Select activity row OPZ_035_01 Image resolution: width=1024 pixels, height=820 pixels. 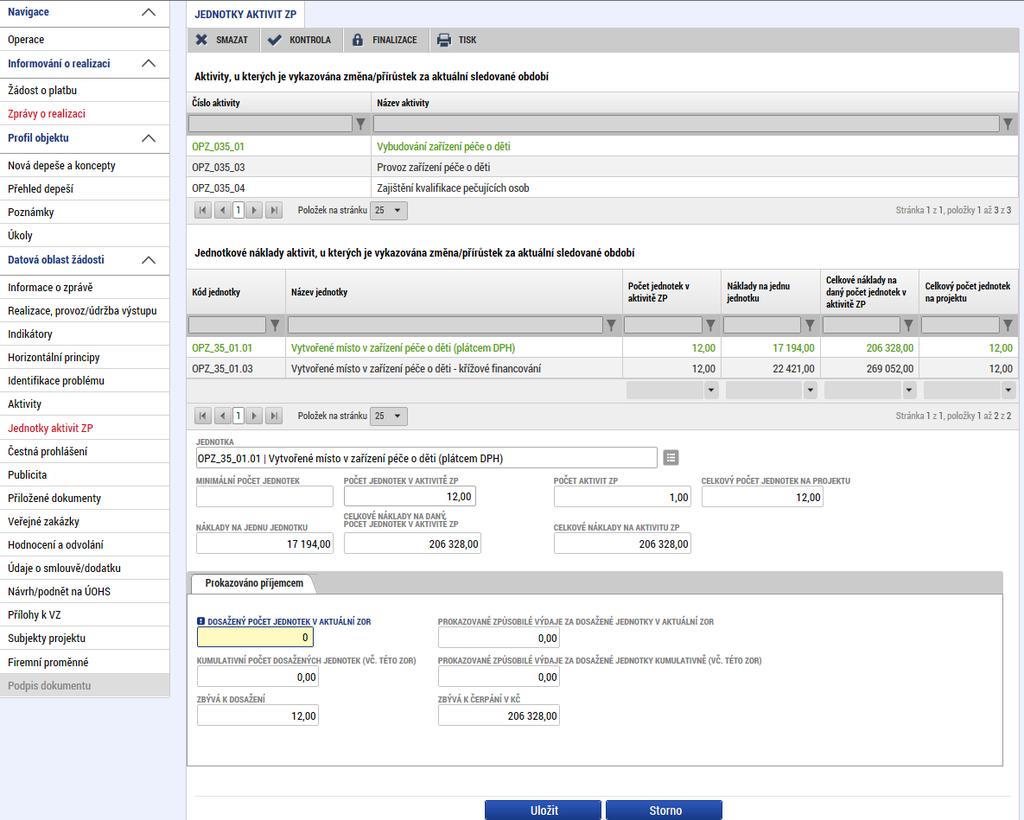[602, 146]
